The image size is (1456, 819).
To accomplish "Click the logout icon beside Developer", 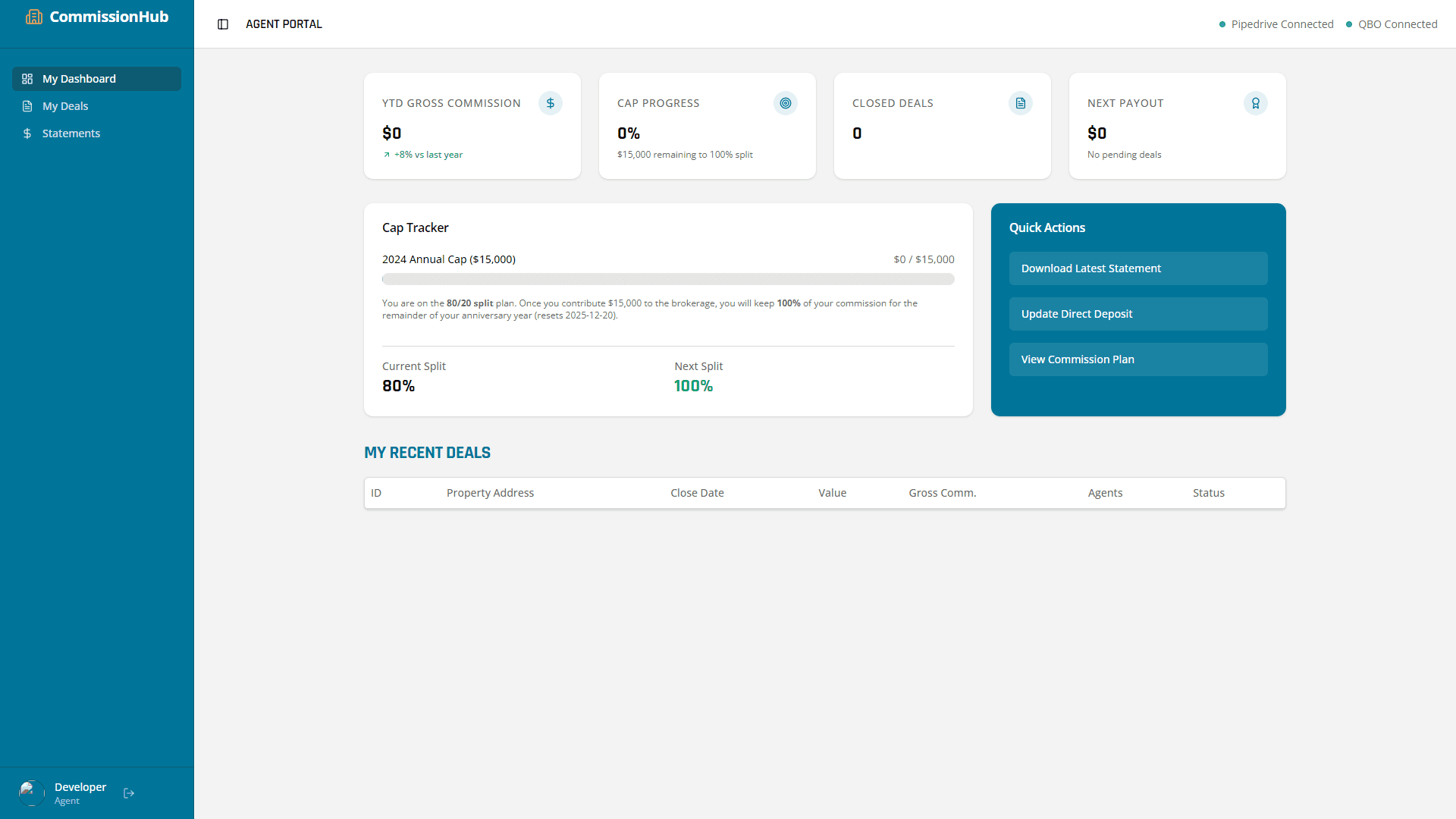I will [x=129, y=793].
